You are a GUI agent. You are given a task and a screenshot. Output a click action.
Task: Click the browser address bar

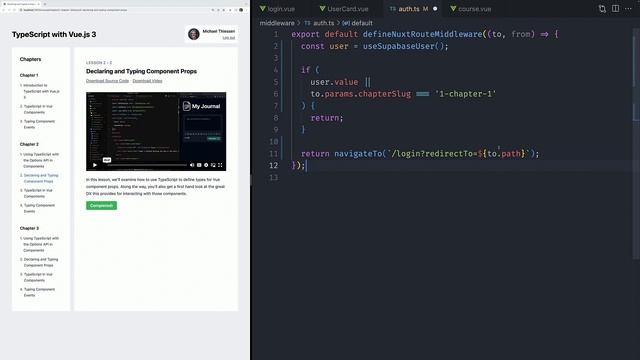[x=114, y=10]
